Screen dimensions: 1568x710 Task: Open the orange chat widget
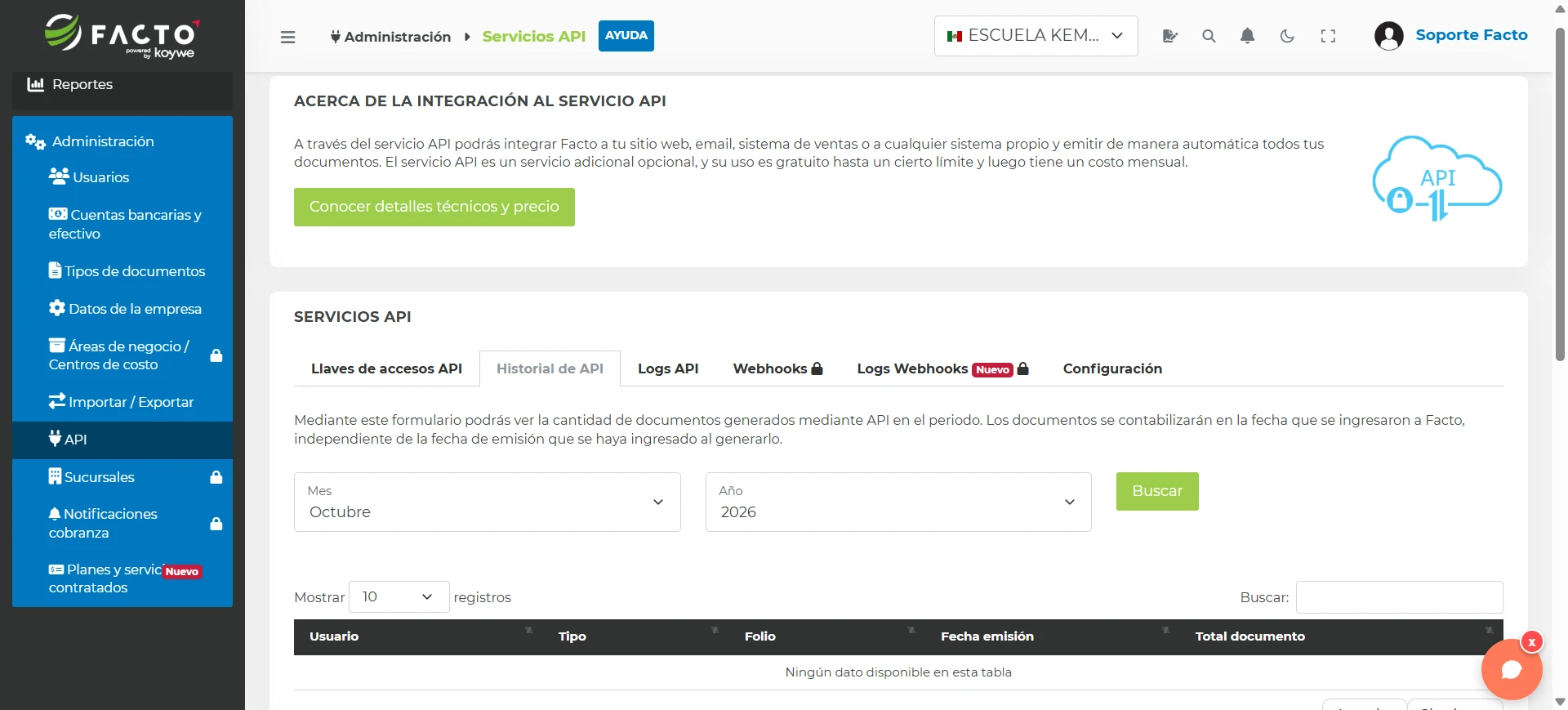coord(1512,670)
